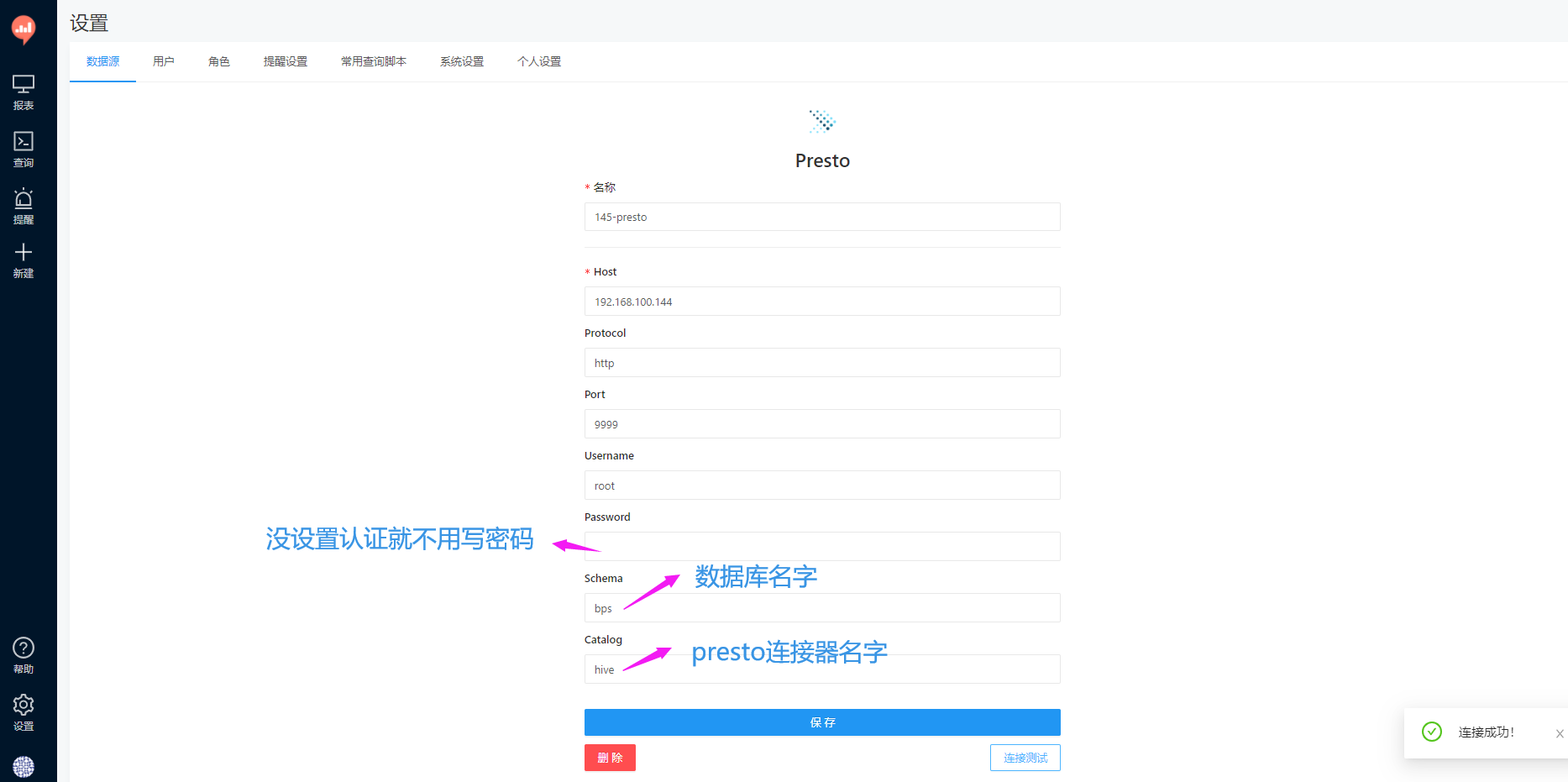Open the 提醒 (alerts) sidebar icon
1568x782 pixels.
(x=24, y=205)
